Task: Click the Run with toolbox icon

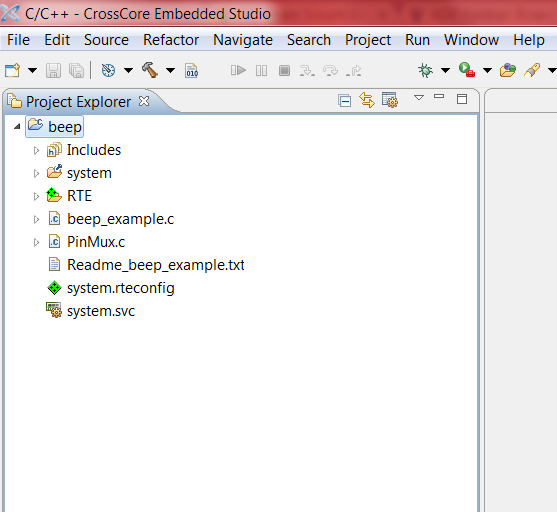Action: [467, 70]
